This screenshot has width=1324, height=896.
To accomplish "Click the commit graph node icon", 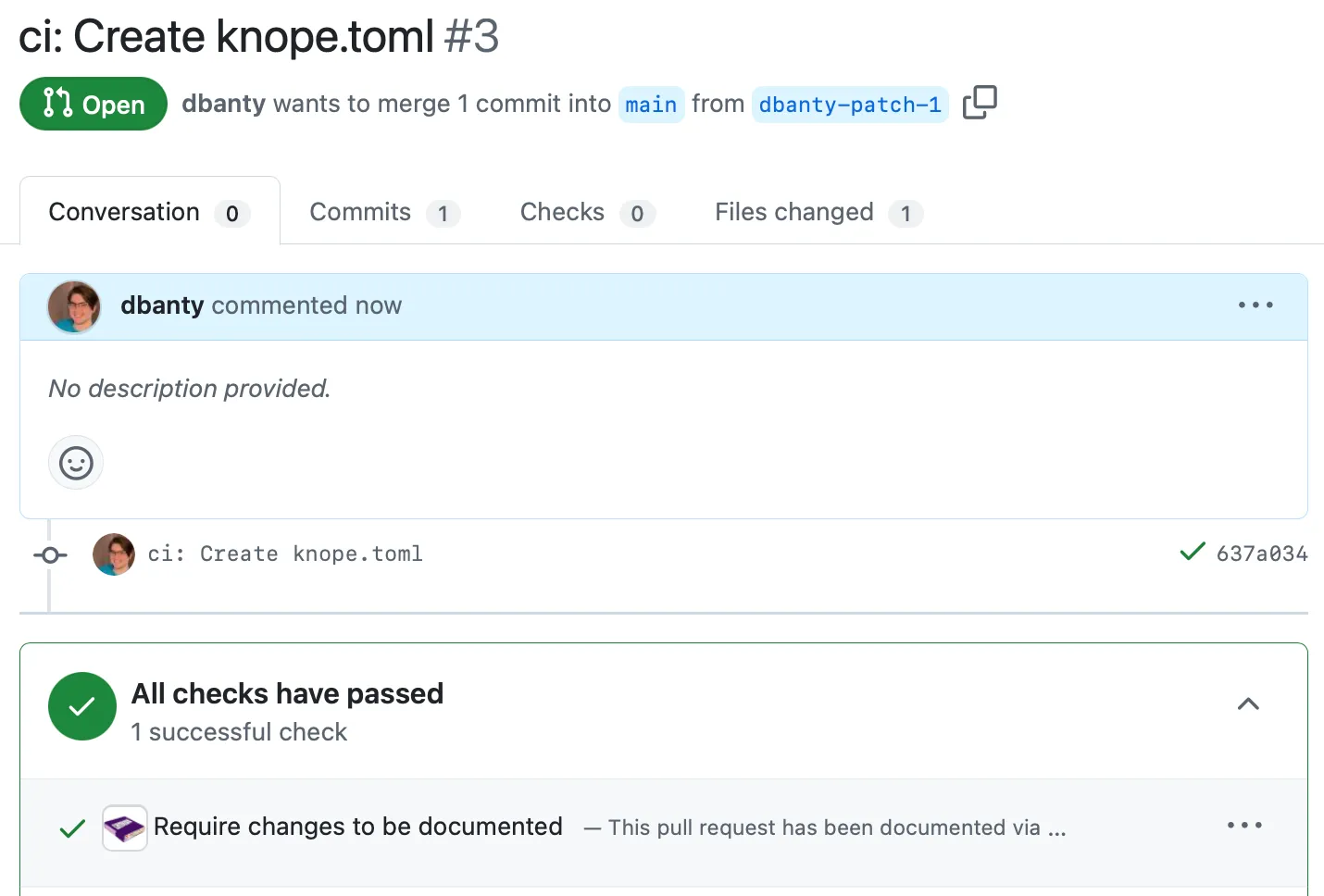I will click(50, 554).
